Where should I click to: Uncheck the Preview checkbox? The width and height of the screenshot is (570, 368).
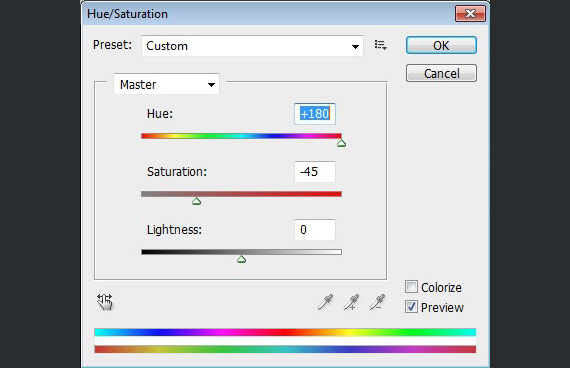(x=411, y=307)
